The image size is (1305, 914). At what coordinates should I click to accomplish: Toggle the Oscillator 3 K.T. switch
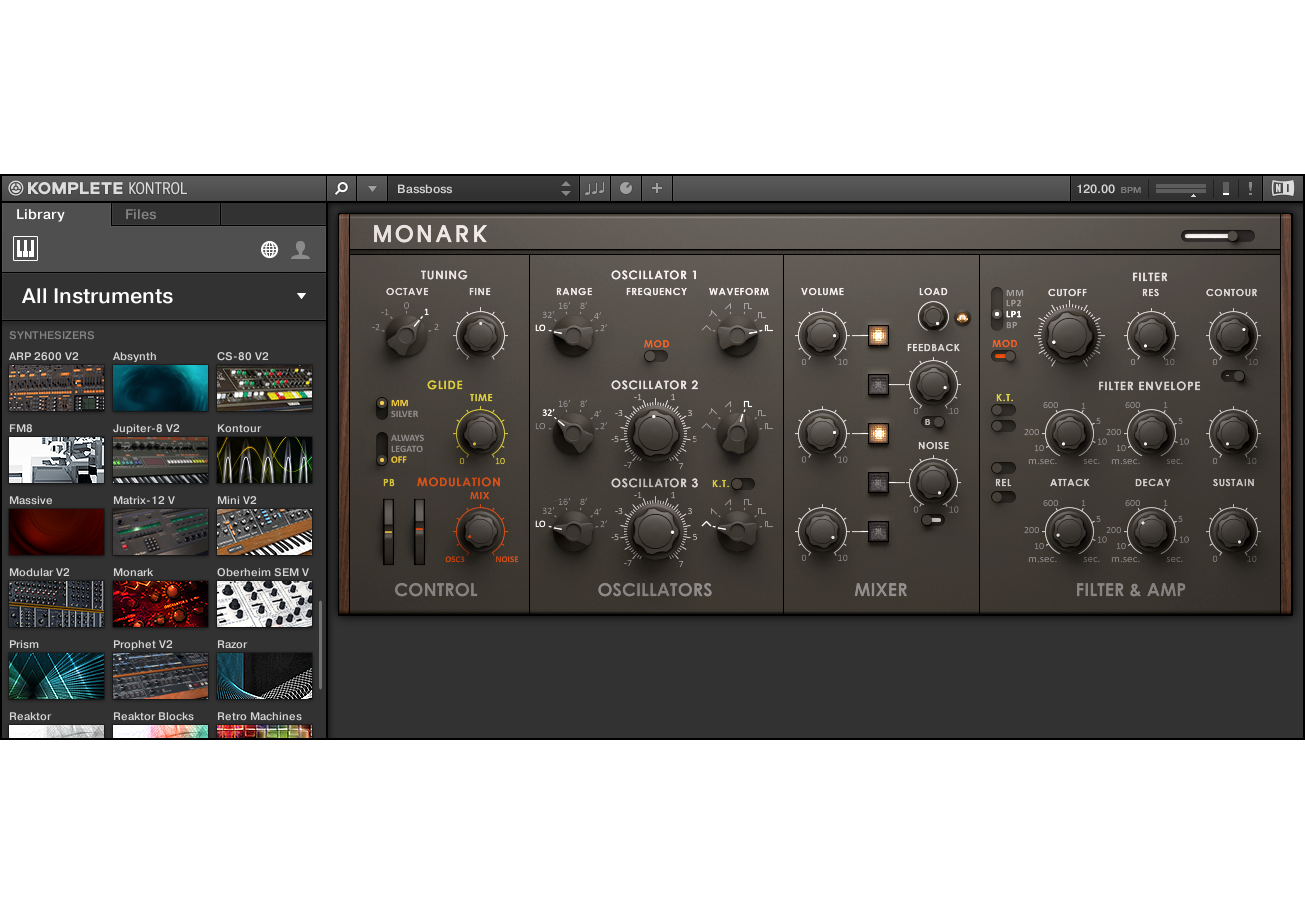click(x=742, y=484)
